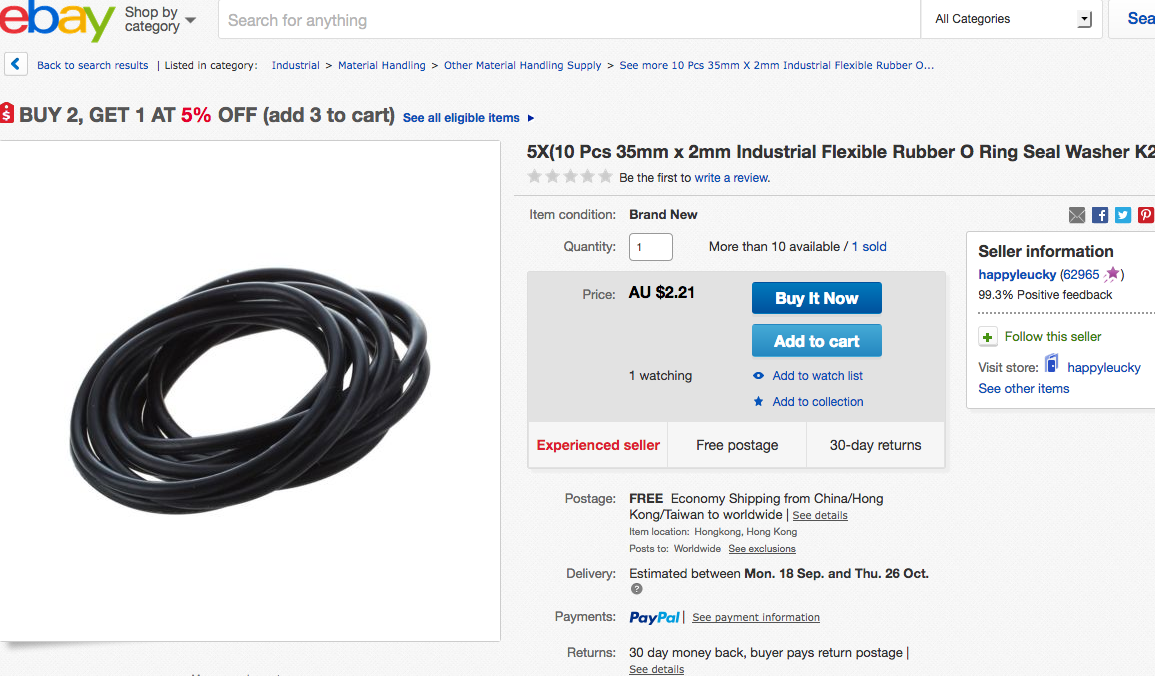Share listing on Facebook
Screen dimensions: 1155x676
tap(1100, 215)
